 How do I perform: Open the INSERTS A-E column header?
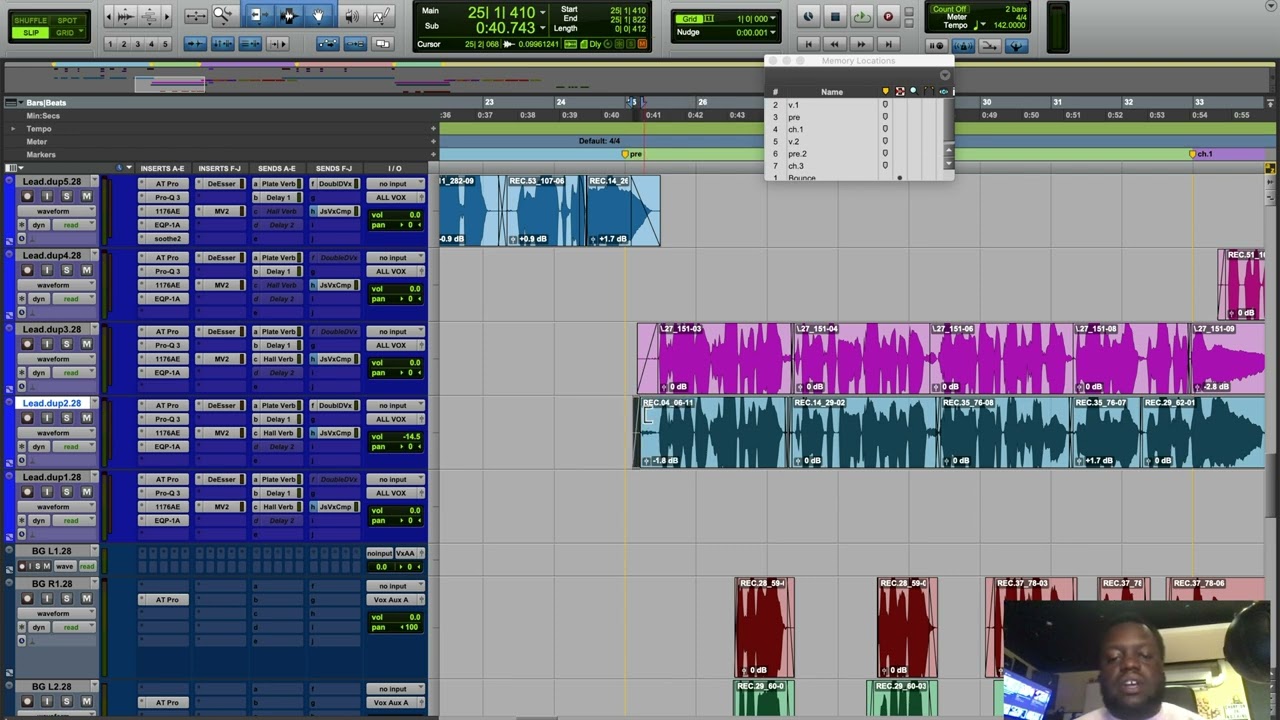pyautogui.click(x=162, y=168)
